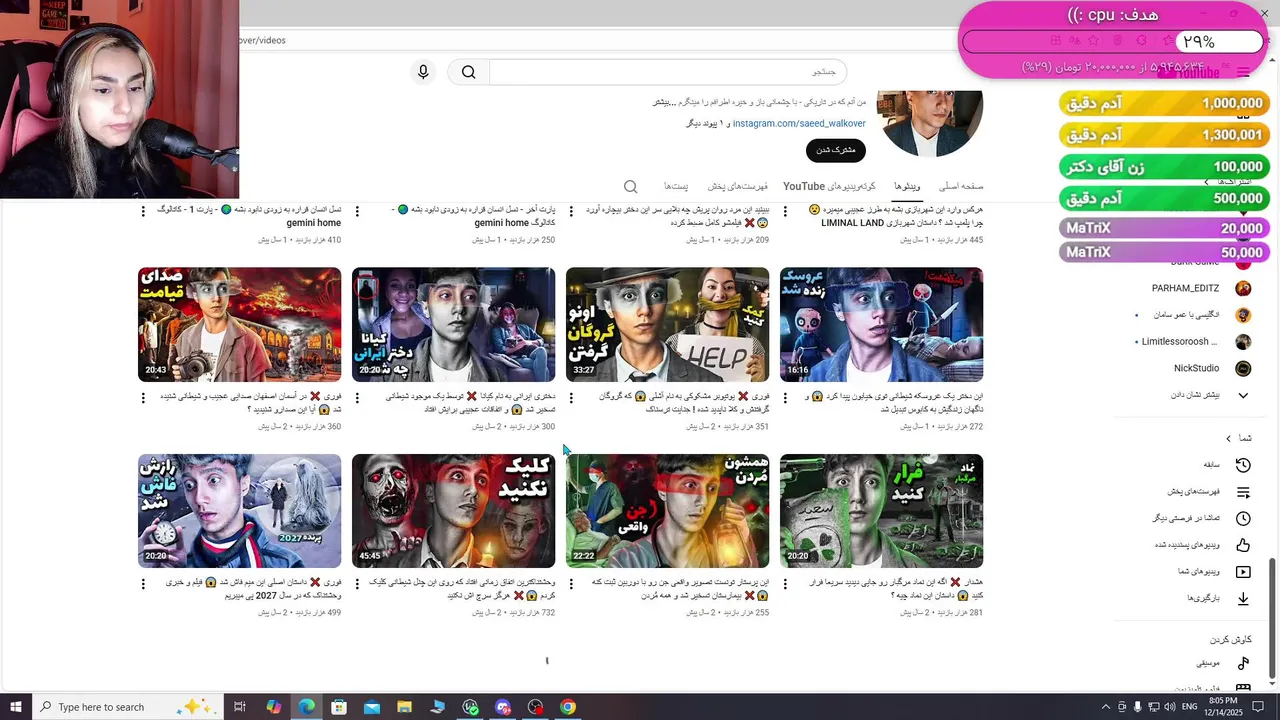Open options menu for the 360 thousand views video
Image resolution: width=1280 pixels, height=720 pixels.
(x=143, y=398)
